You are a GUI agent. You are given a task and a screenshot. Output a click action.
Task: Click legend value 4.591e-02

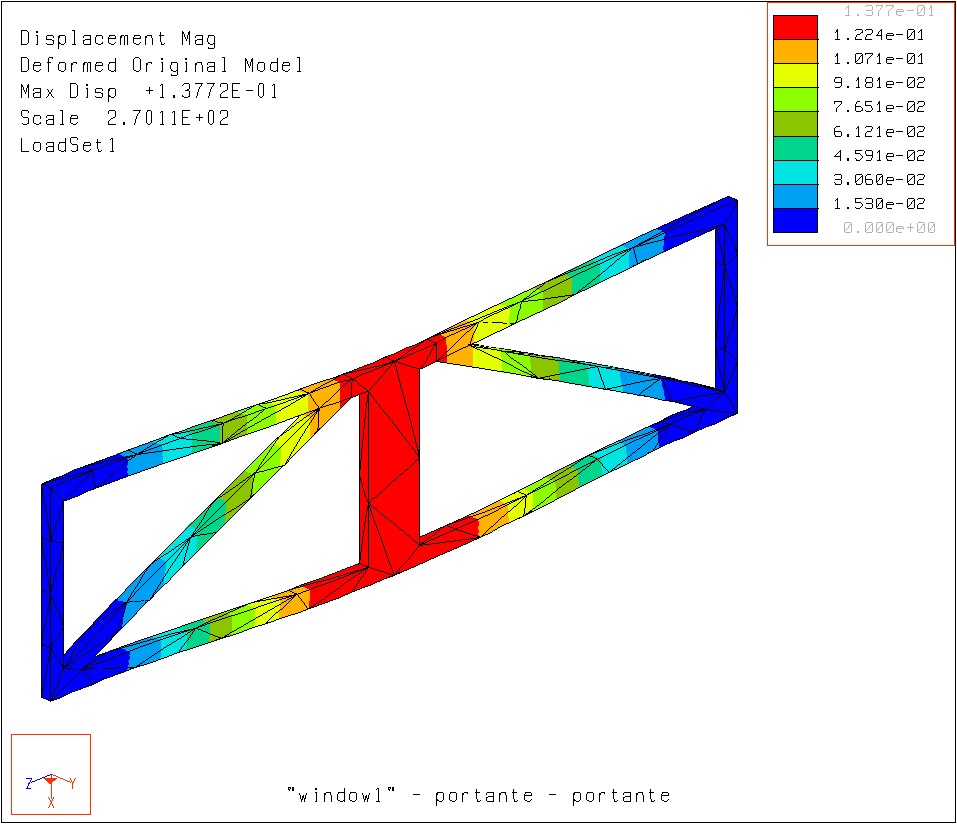tap(879, 156)
